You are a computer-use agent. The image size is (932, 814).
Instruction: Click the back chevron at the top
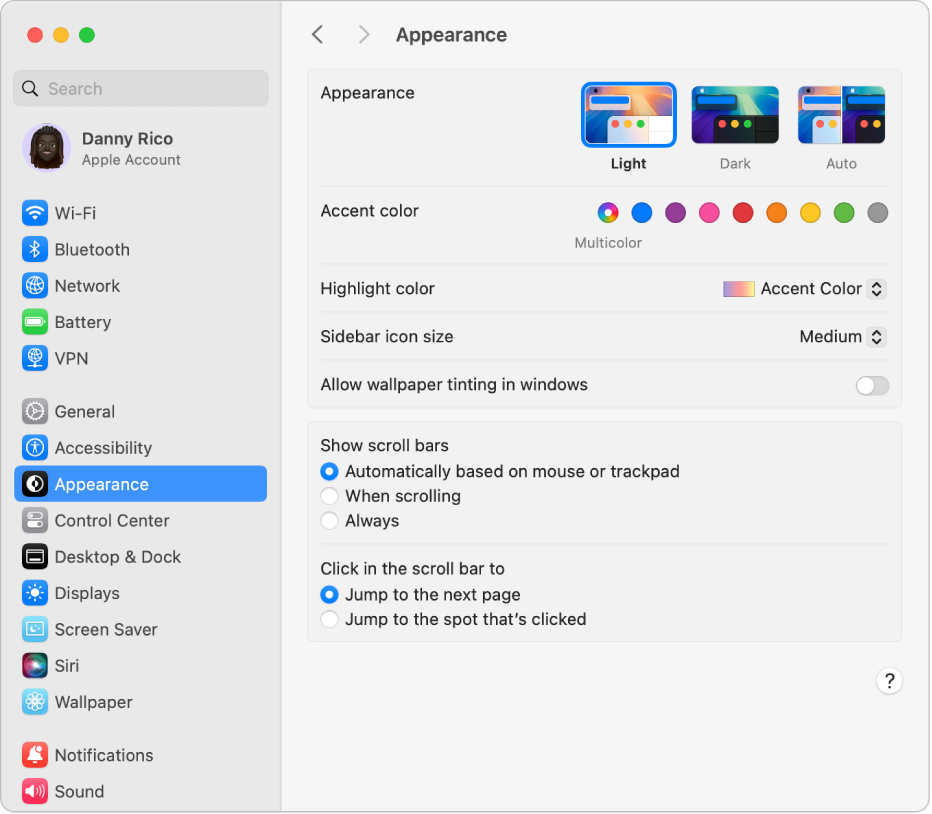317,34
